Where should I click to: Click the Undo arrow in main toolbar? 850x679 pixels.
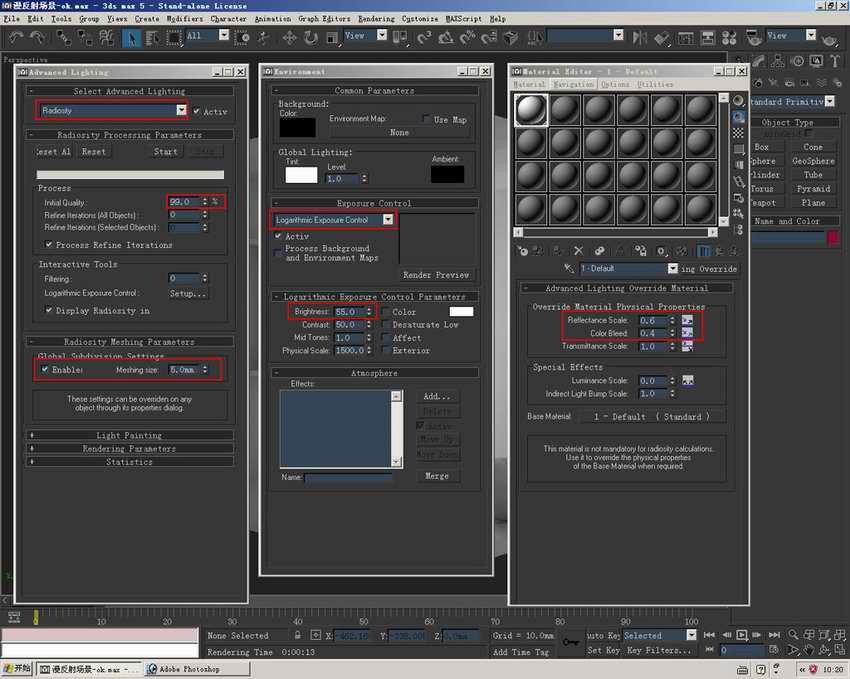[x=16, y=37]
